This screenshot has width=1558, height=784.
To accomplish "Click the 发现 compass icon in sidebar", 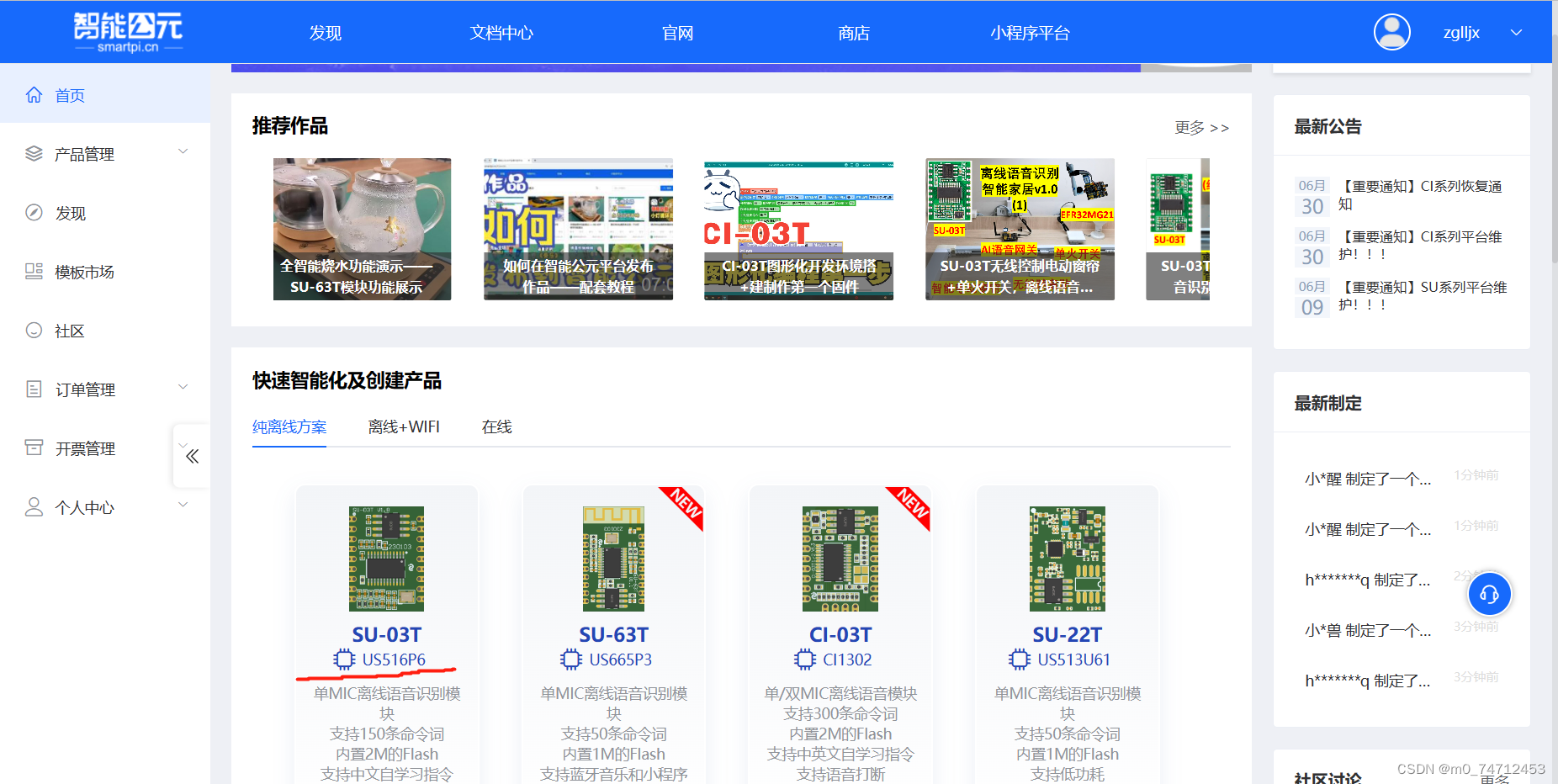I will [x=34, y=213].
